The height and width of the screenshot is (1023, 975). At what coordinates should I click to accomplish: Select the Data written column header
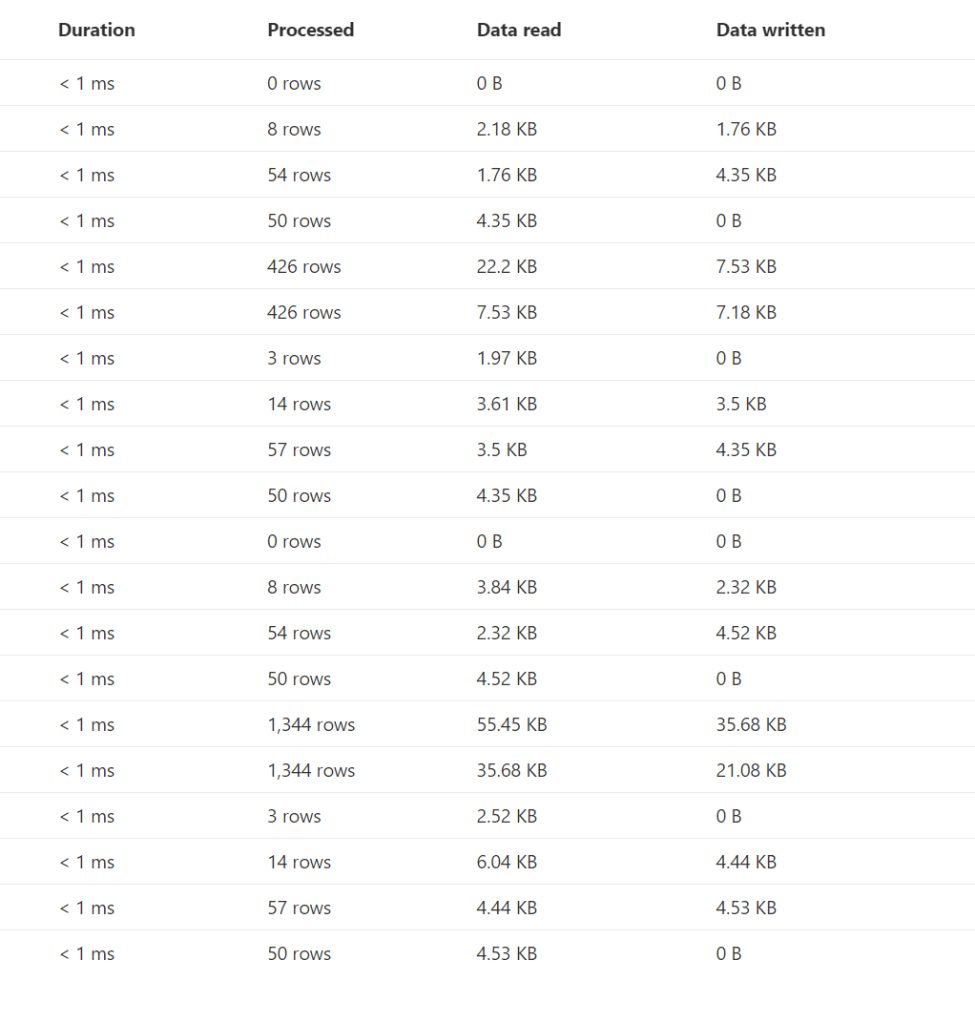(770, 30)
